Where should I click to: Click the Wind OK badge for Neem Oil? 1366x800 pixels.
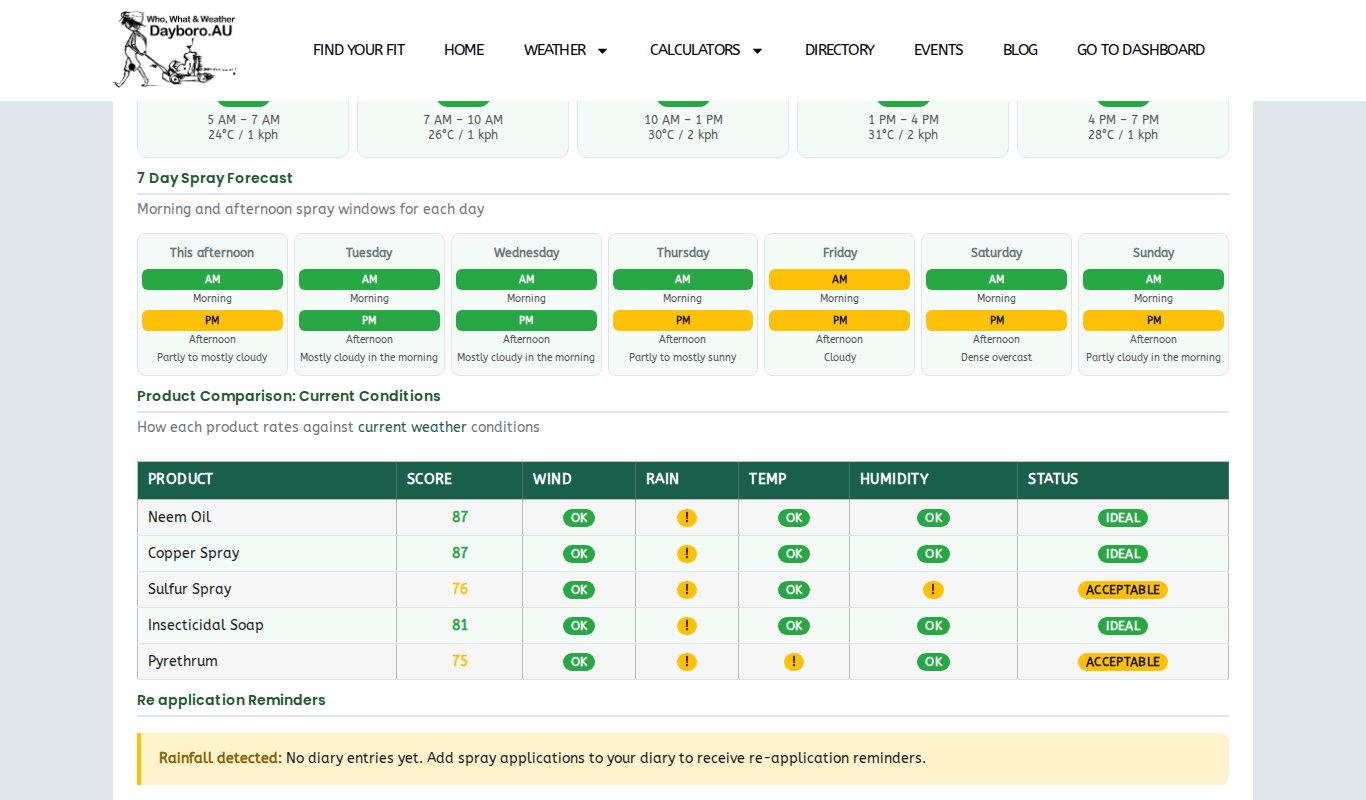579,518
